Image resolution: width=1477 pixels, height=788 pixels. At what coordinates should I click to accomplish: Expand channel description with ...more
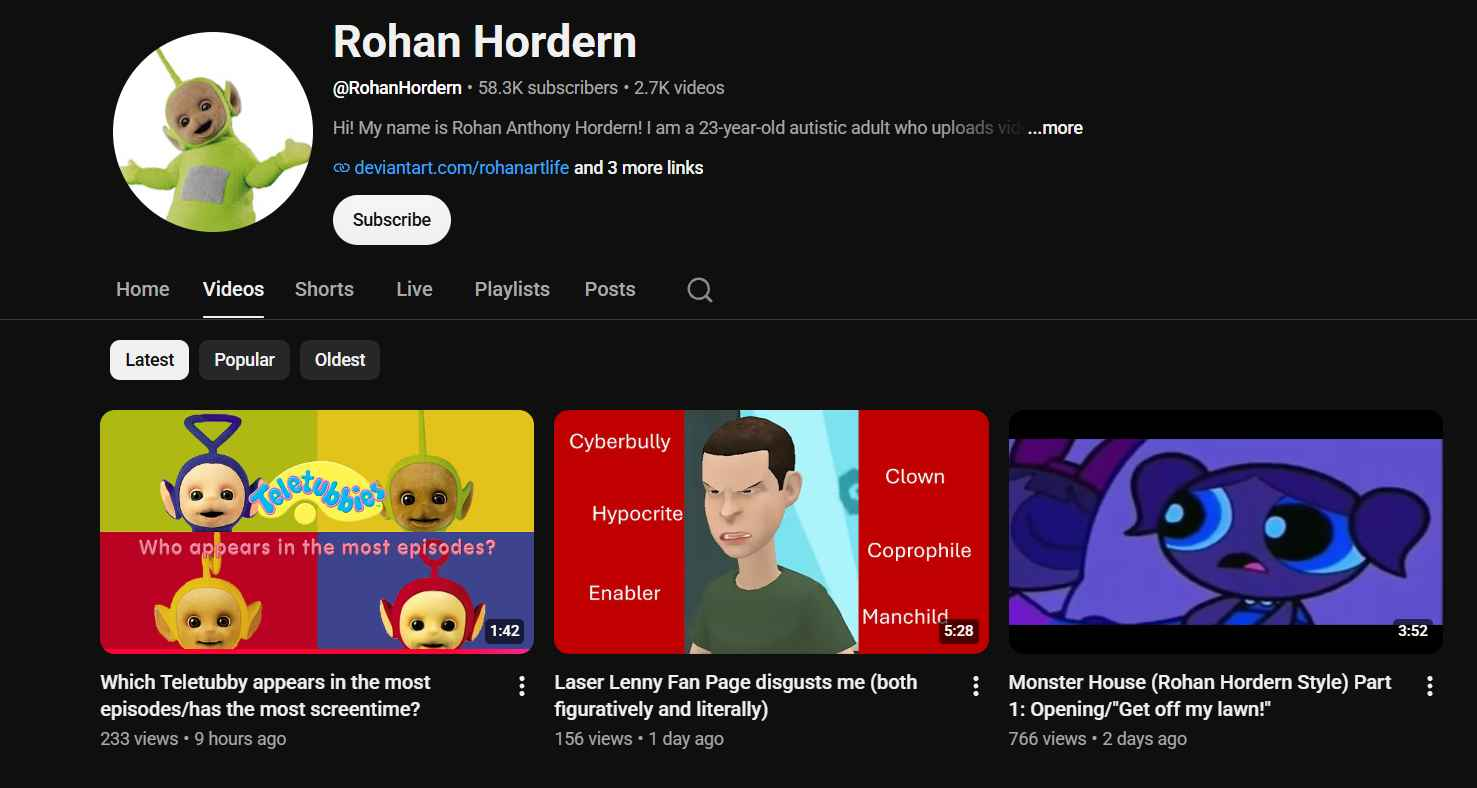click(1055, 128)
